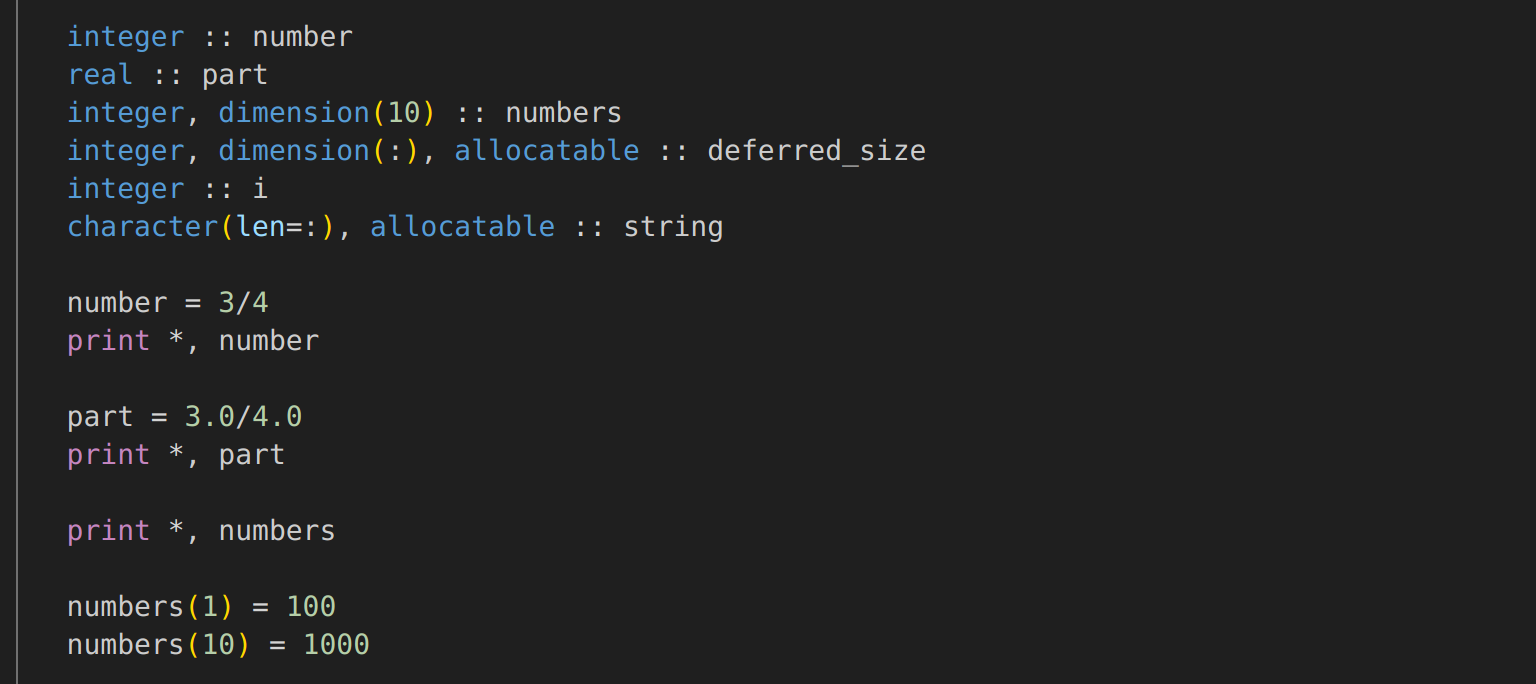The width and height of the screenshot is (1536, 684).
Task: Click the 'string' variable name
Action: 673,227
